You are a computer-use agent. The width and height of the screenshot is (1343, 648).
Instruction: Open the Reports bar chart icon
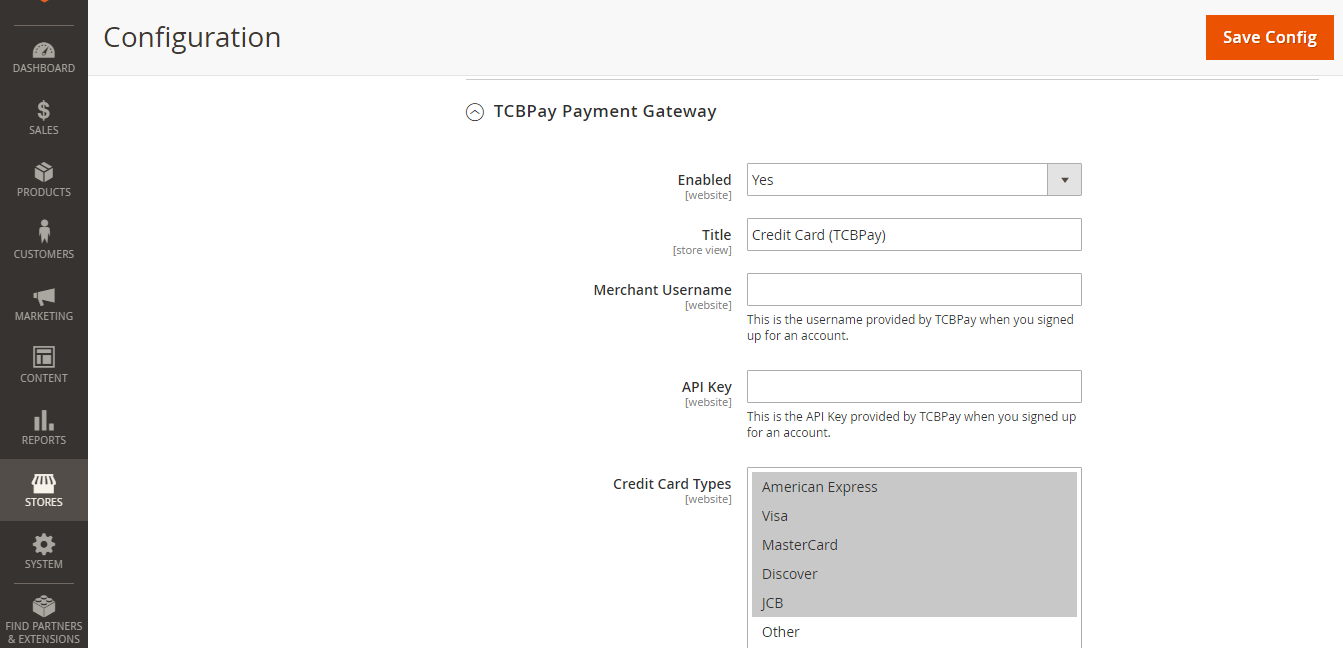[x=44, y=420]
